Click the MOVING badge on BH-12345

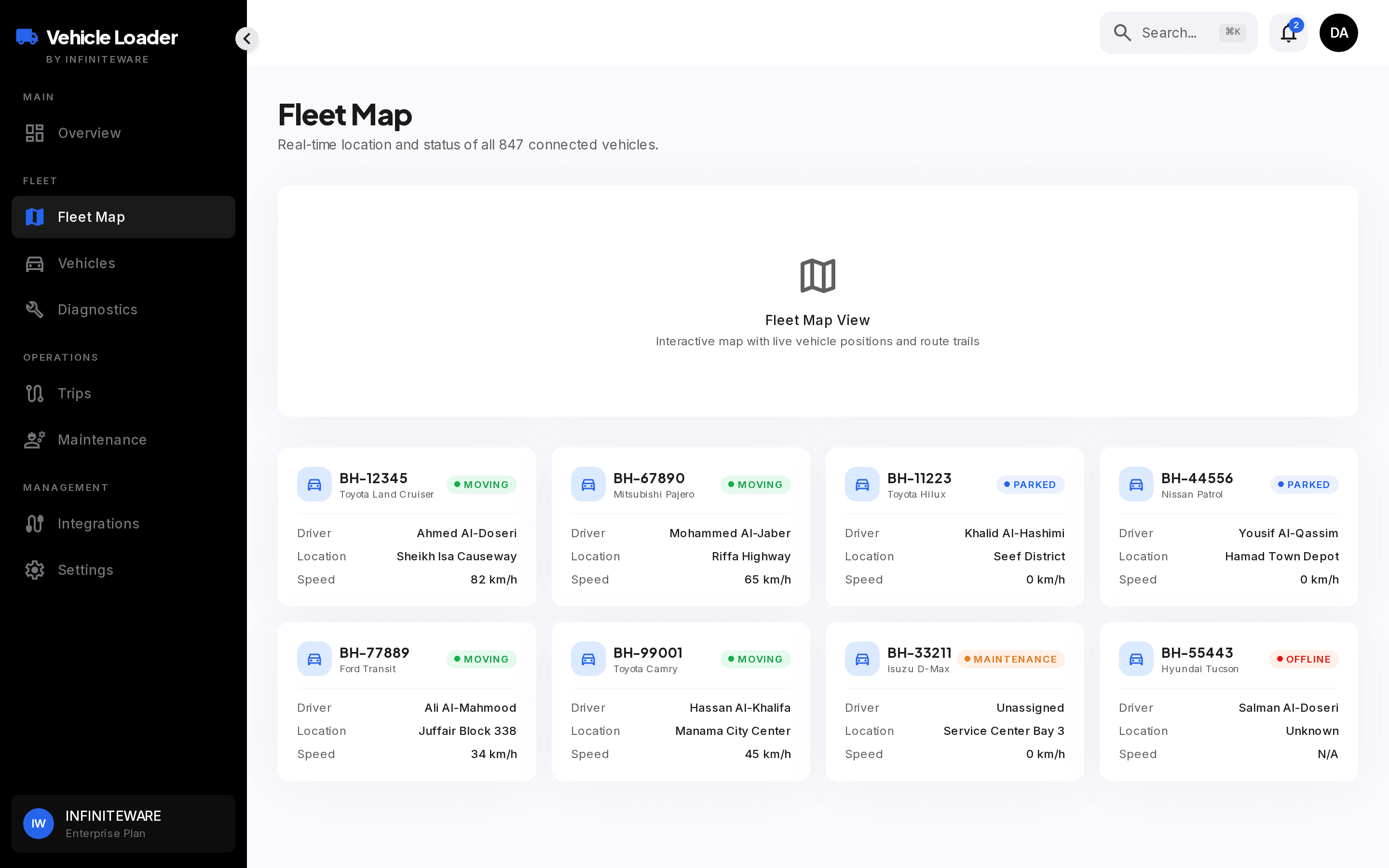point(481,485)
